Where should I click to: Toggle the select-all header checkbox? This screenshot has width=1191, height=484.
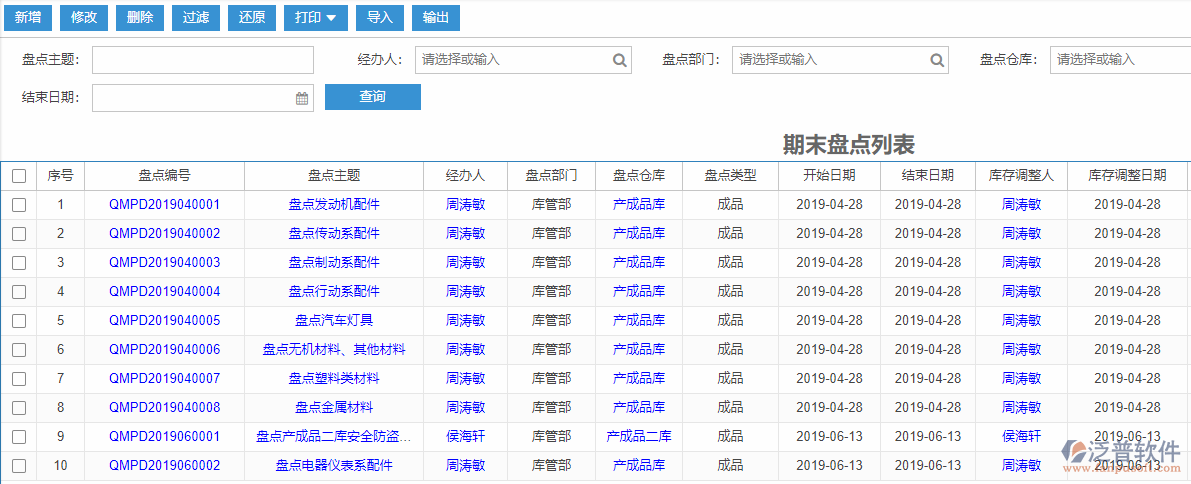coord(19,176)
